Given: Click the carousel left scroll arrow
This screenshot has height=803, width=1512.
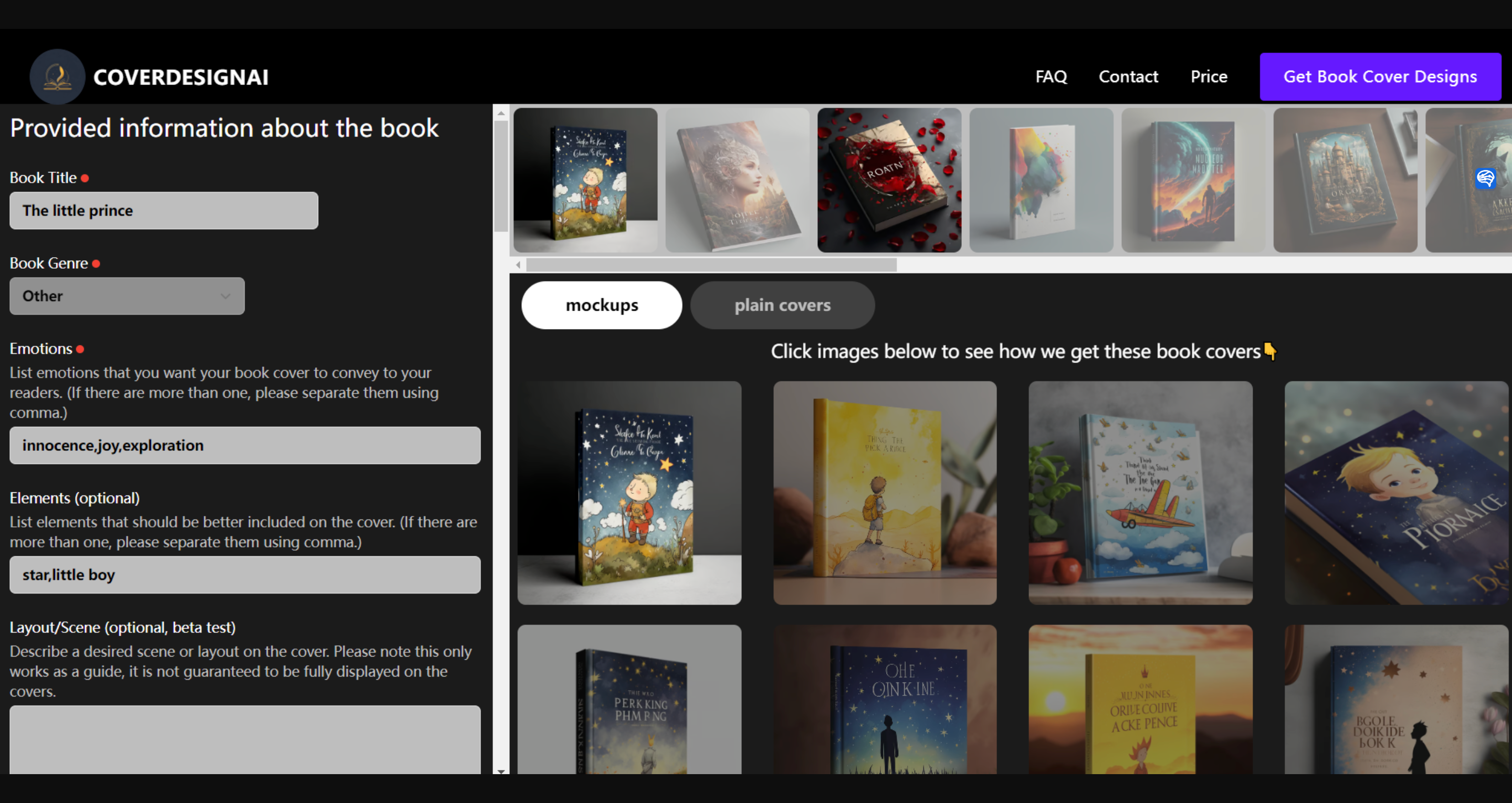Looking at the screenshot, I should 518,266.
